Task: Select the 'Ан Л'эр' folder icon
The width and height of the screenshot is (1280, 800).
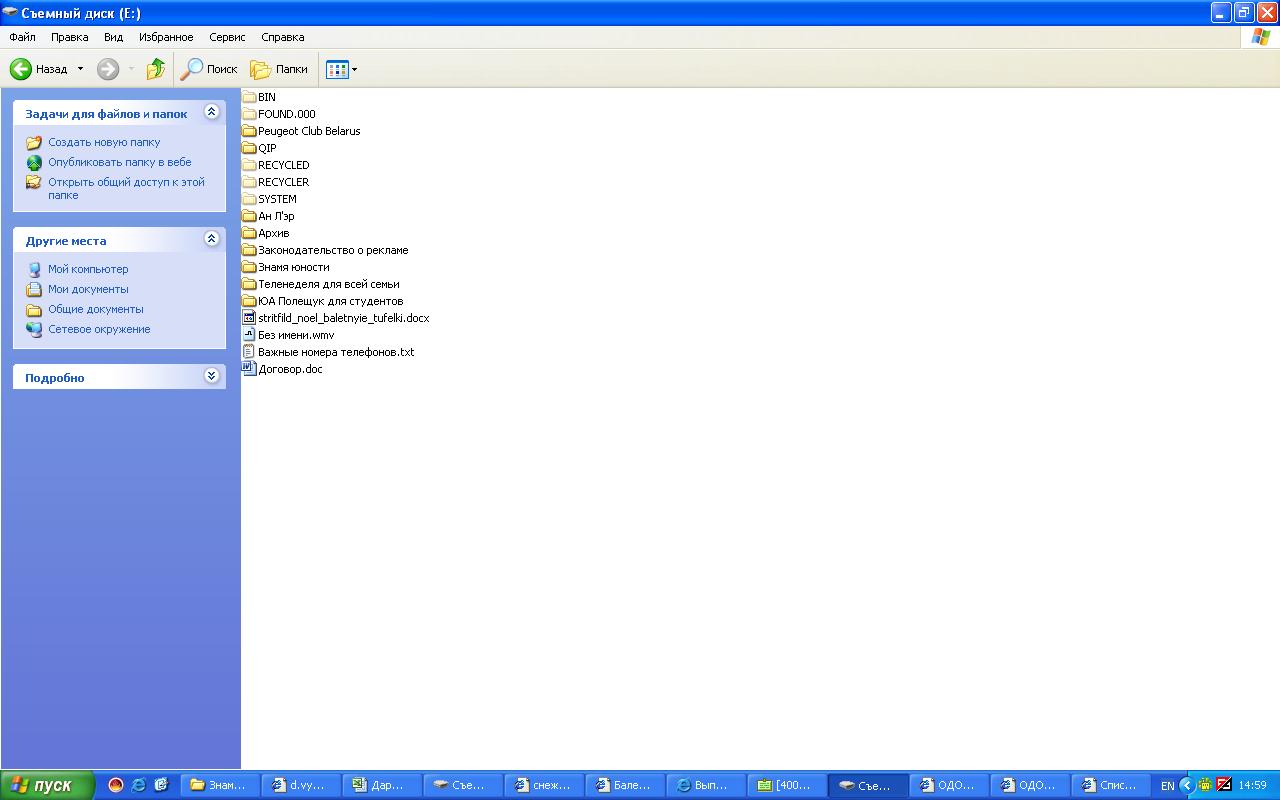Action: coord(250,216)
